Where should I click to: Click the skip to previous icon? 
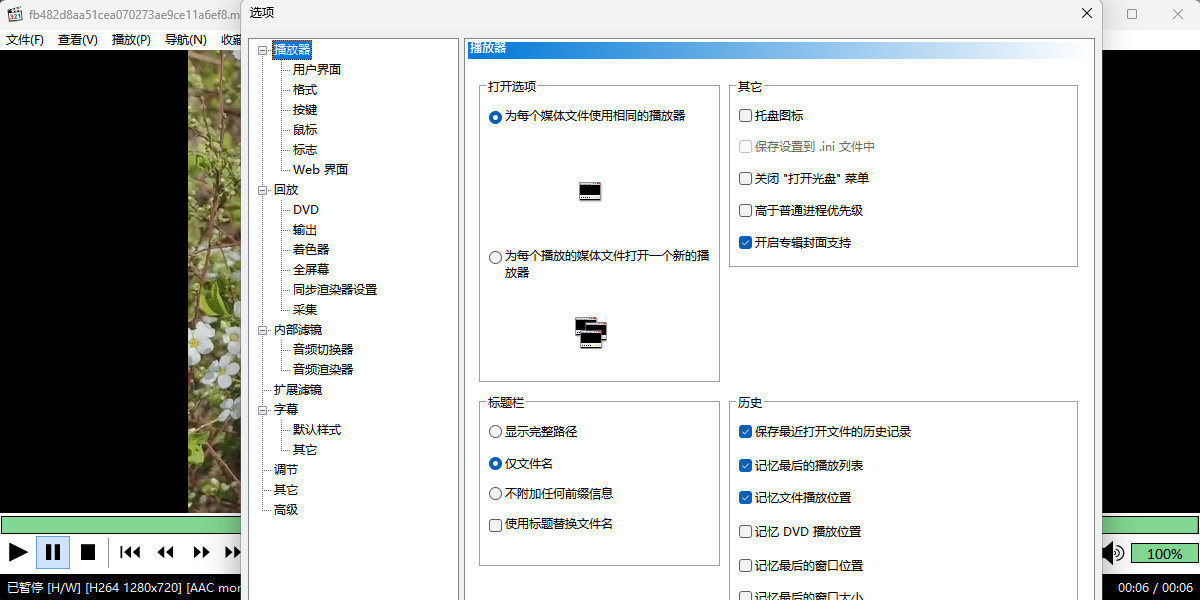tap(130, 552)
